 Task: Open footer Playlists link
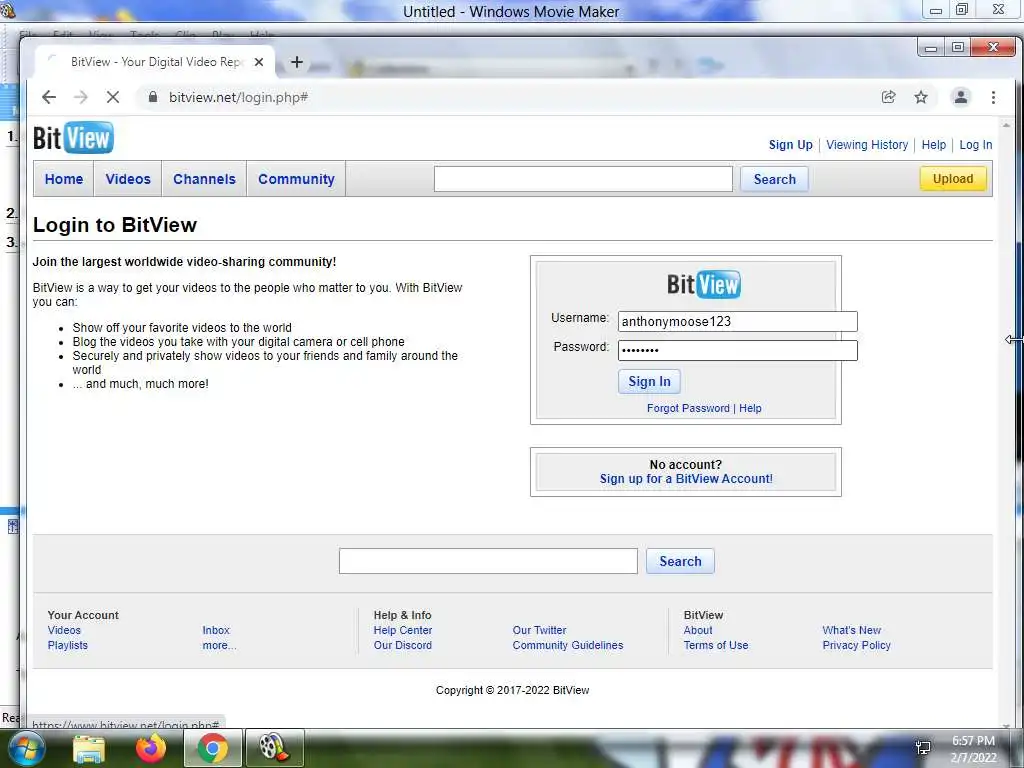pos(67,645)
